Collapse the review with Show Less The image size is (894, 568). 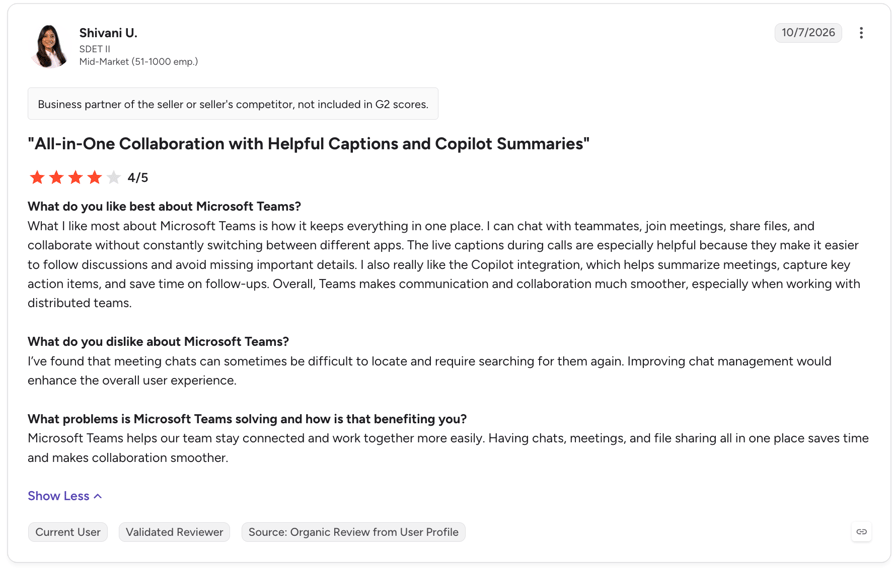tap(64, 496)
